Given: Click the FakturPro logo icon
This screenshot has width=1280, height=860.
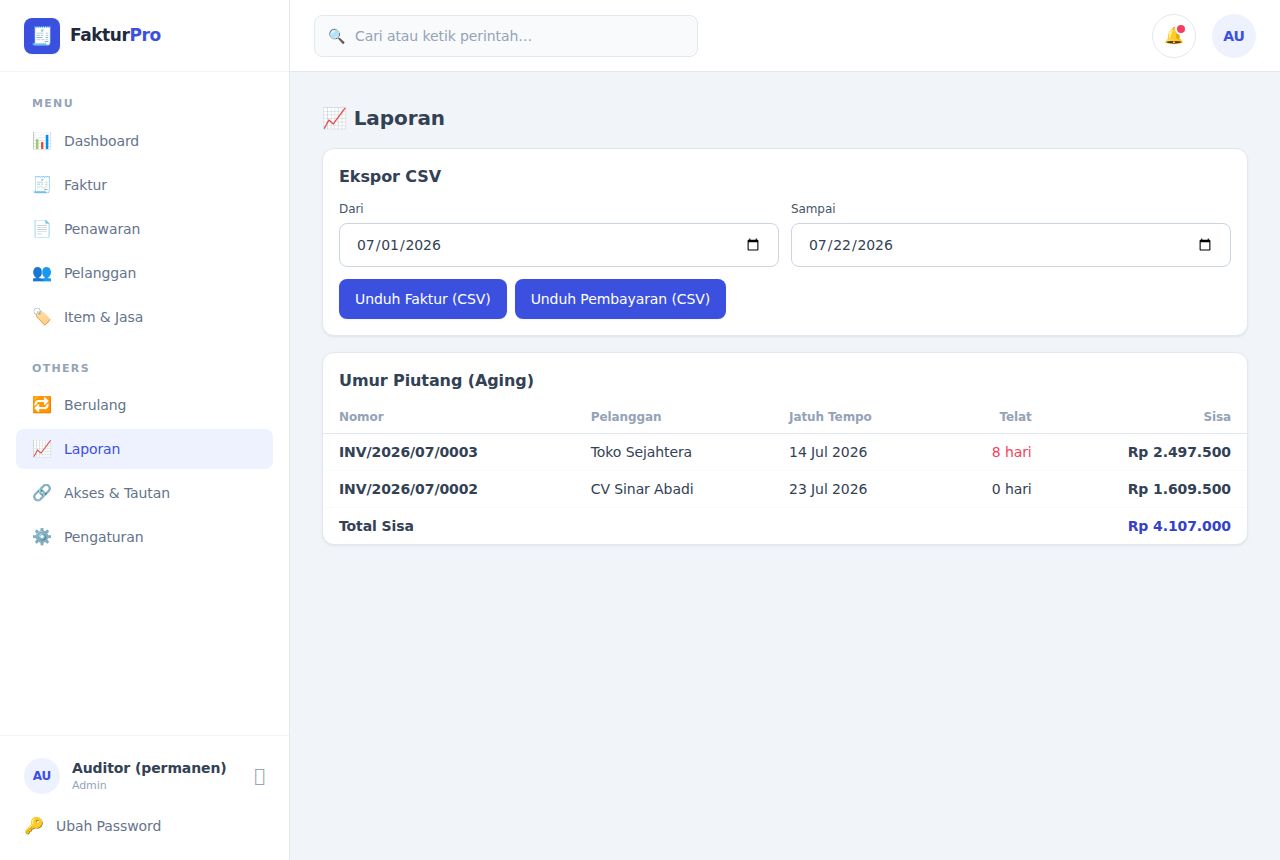Looking at the screenshot, I should [x=42, y=36].
